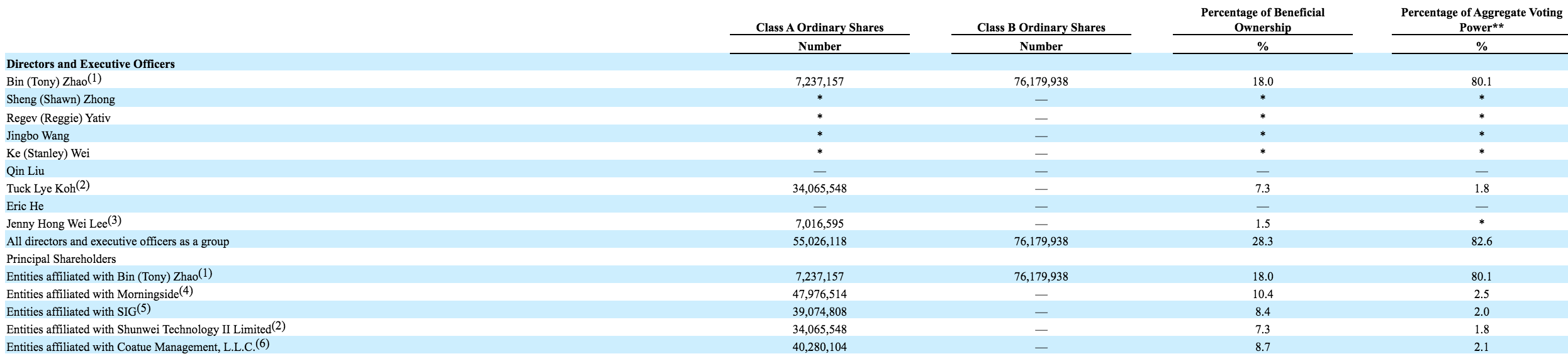Click Coatue Management's 40,280,104 share figure
Viewport: 1568px width, 361px height.
[819, 347]
